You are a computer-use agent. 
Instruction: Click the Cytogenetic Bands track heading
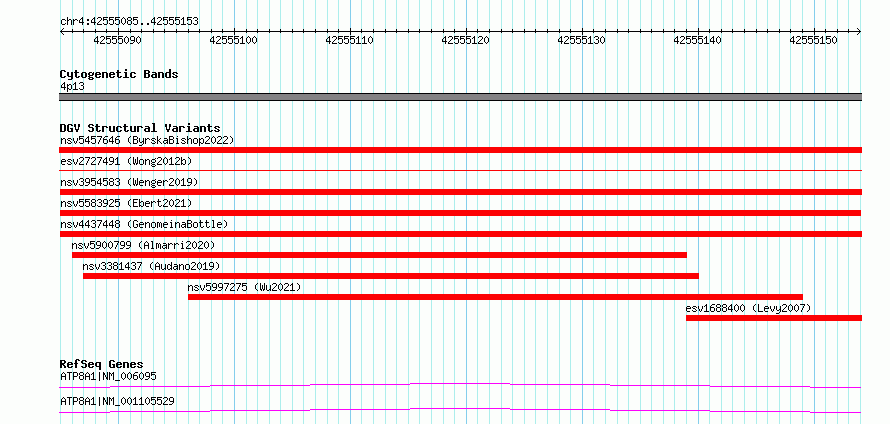[x=119, y=74]
